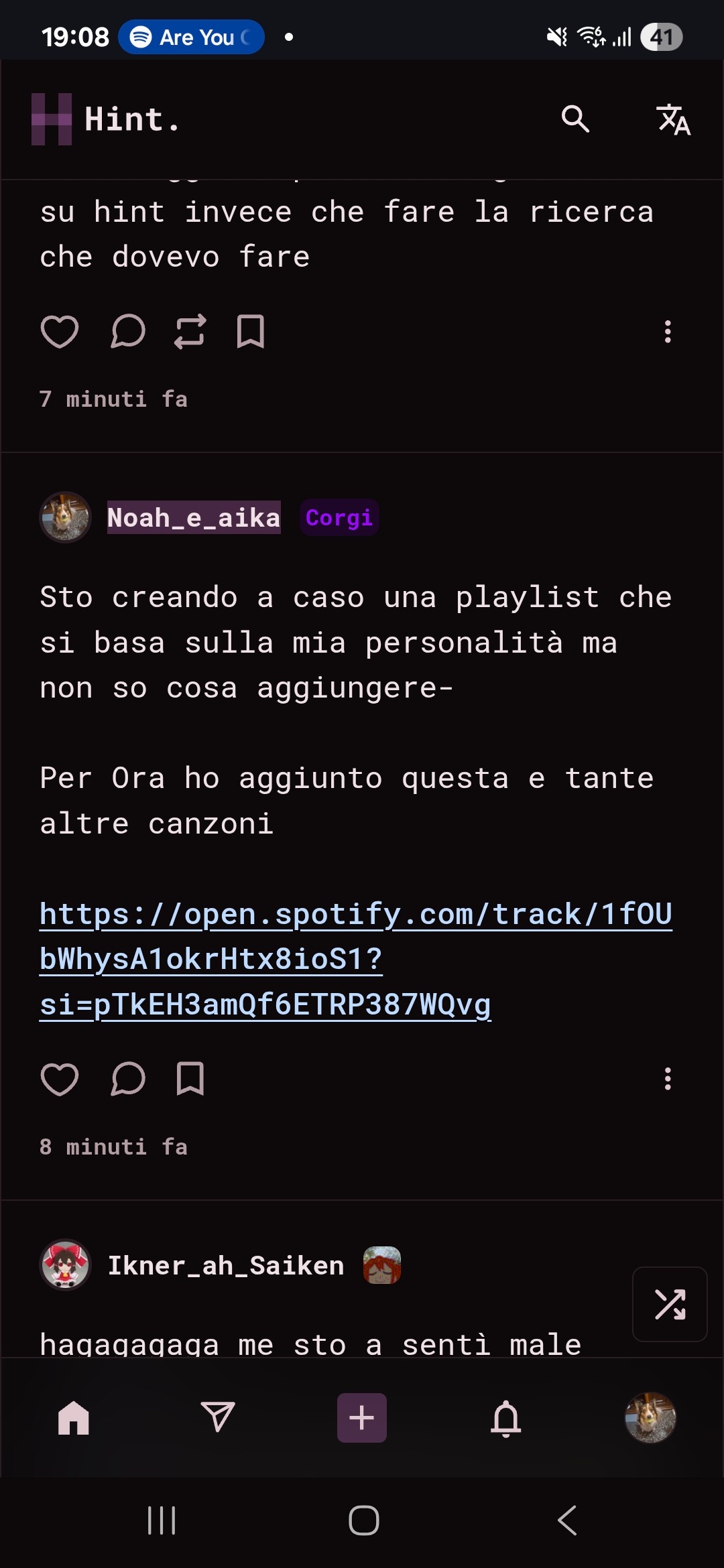Open Noah_e_aika's profile name
Screen dimensions: 724x1568
click(194, 517)
